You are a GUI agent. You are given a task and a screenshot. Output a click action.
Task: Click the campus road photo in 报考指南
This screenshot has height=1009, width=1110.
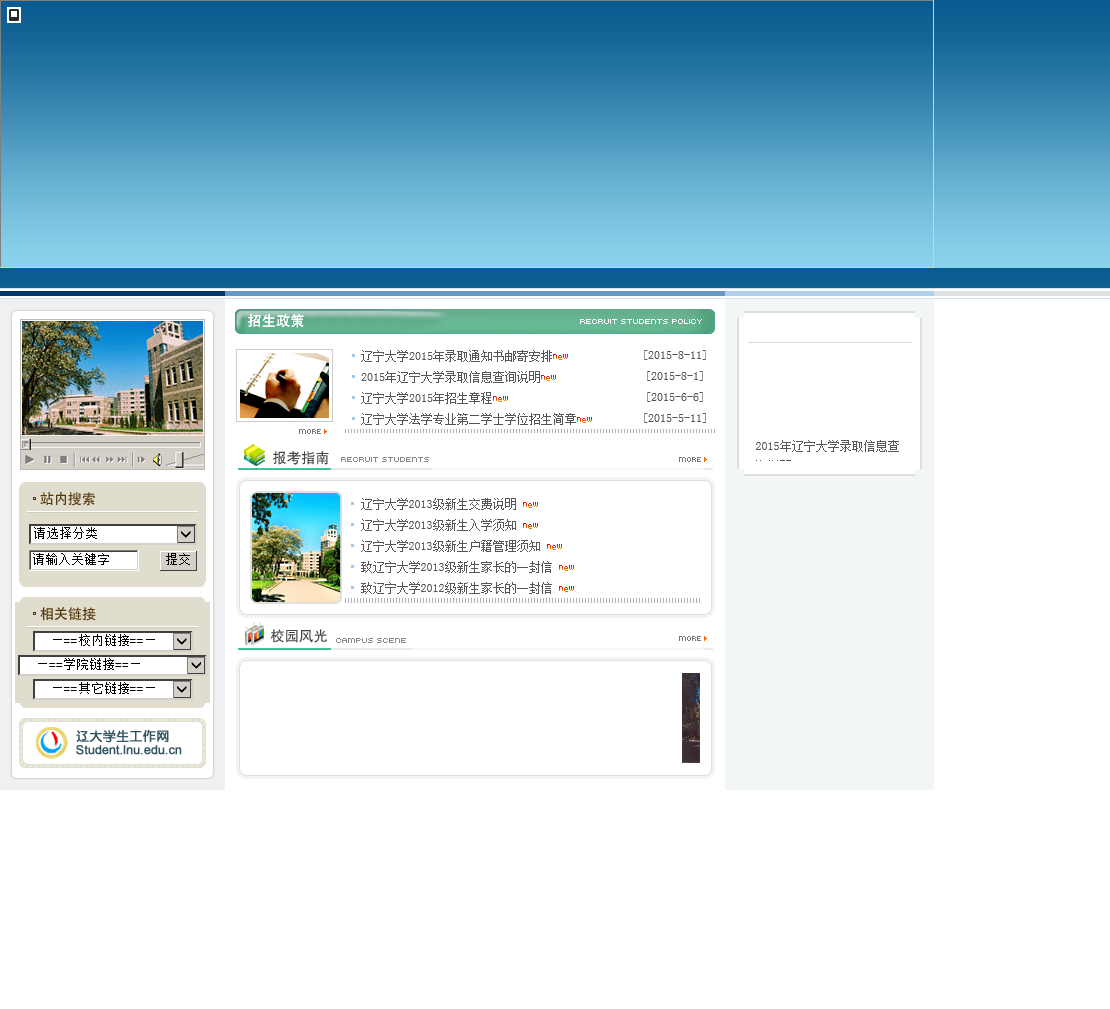coord(296,547)
